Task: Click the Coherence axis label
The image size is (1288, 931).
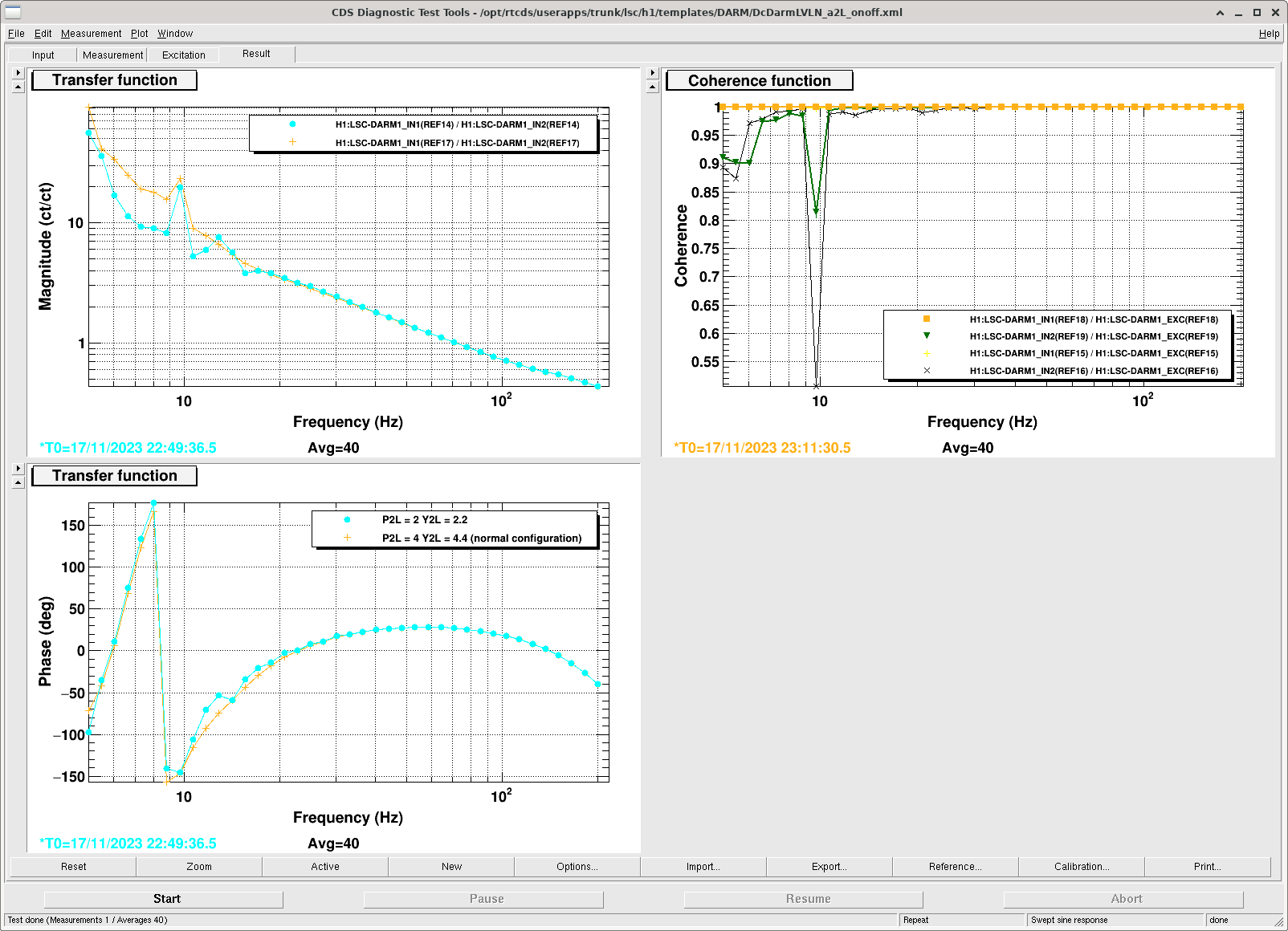Action: tap(681, 246)
